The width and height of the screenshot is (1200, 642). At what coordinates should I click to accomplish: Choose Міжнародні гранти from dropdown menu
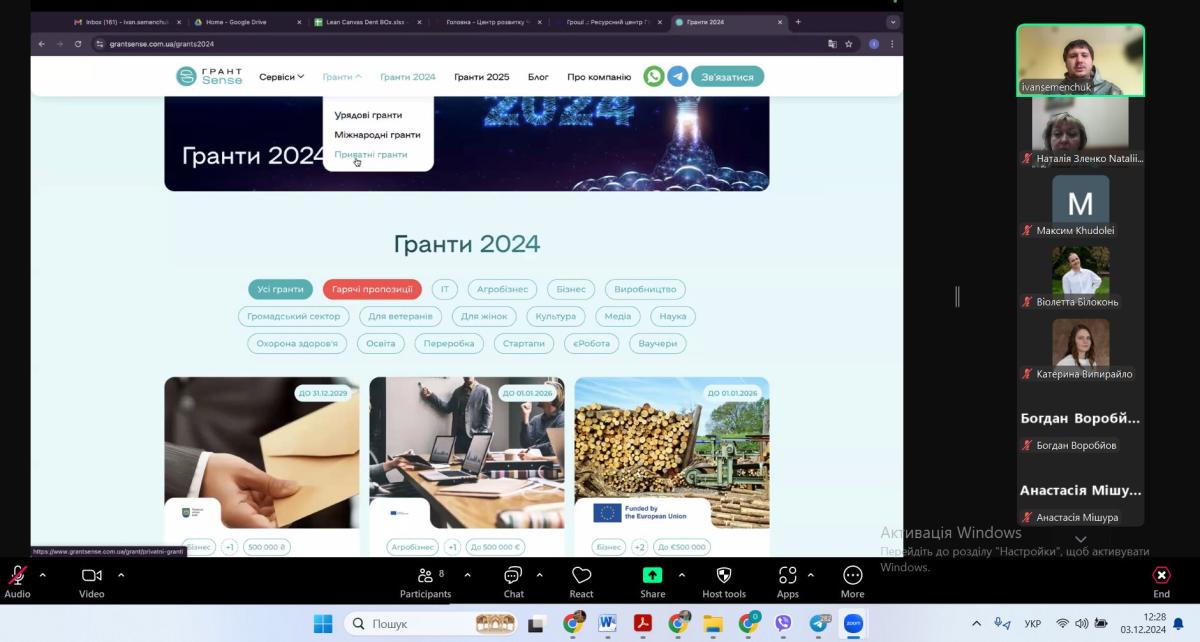tap(377, 135)
